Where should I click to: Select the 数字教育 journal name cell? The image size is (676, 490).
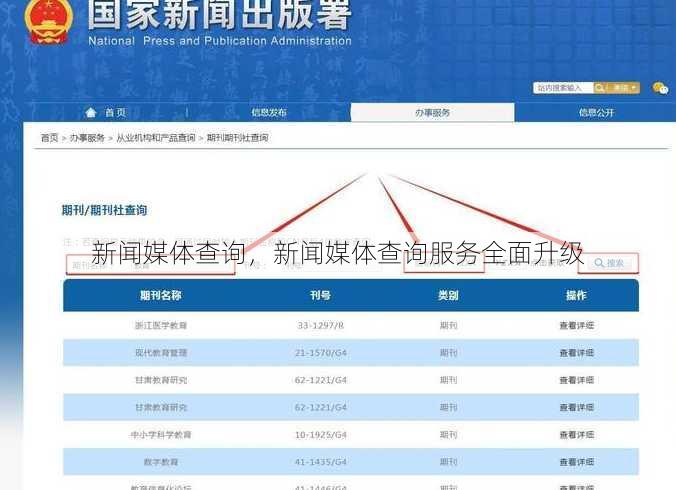161,462
